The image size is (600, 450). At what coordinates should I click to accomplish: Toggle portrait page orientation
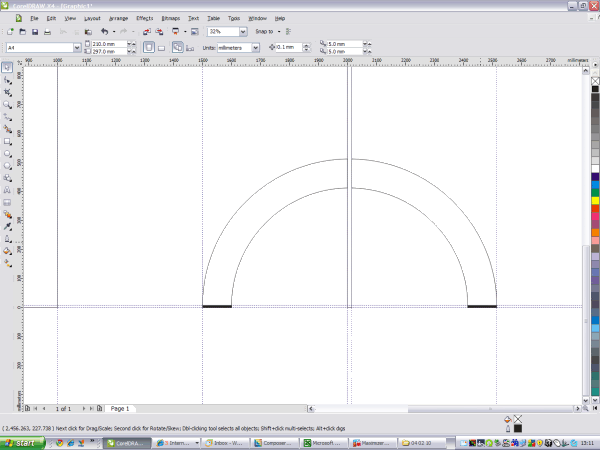coord(148,47)
